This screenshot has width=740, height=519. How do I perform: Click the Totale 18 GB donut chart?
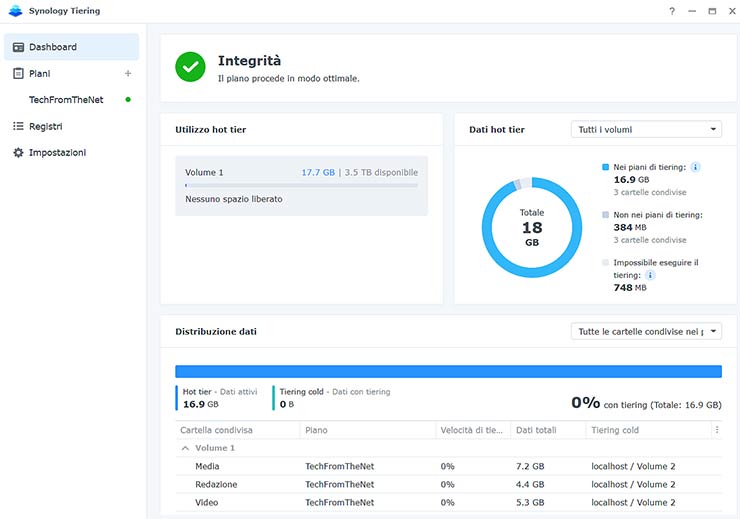[x=532, y=227]
